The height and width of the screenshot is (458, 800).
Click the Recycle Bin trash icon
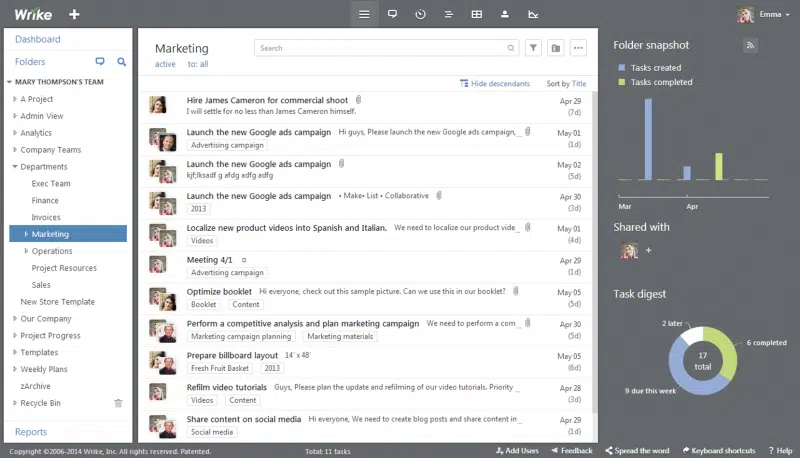[x=118, y=403]
